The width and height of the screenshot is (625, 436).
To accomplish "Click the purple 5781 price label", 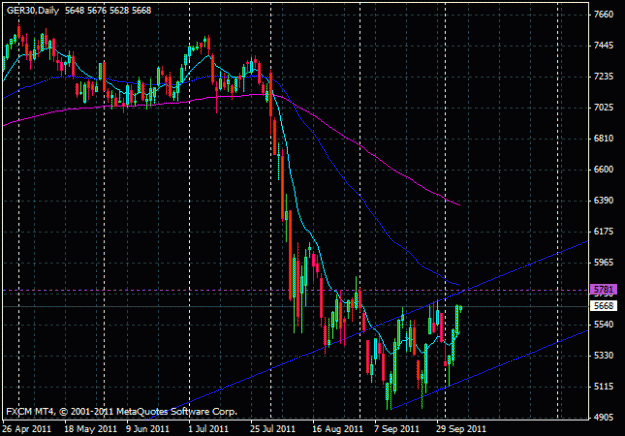I will 603,289.
